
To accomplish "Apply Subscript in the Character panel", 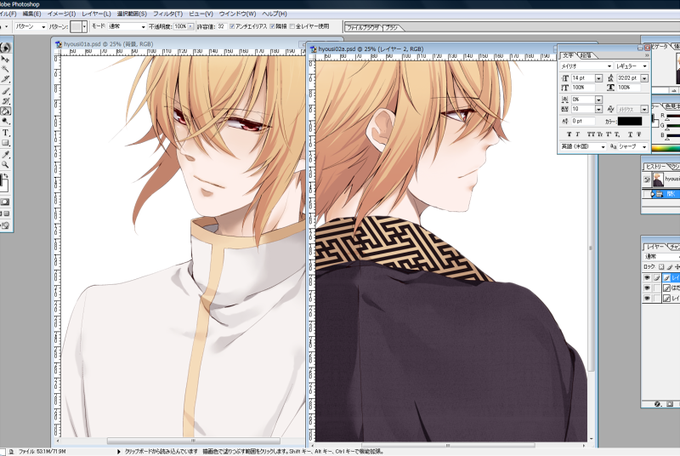I will [617, 135].
